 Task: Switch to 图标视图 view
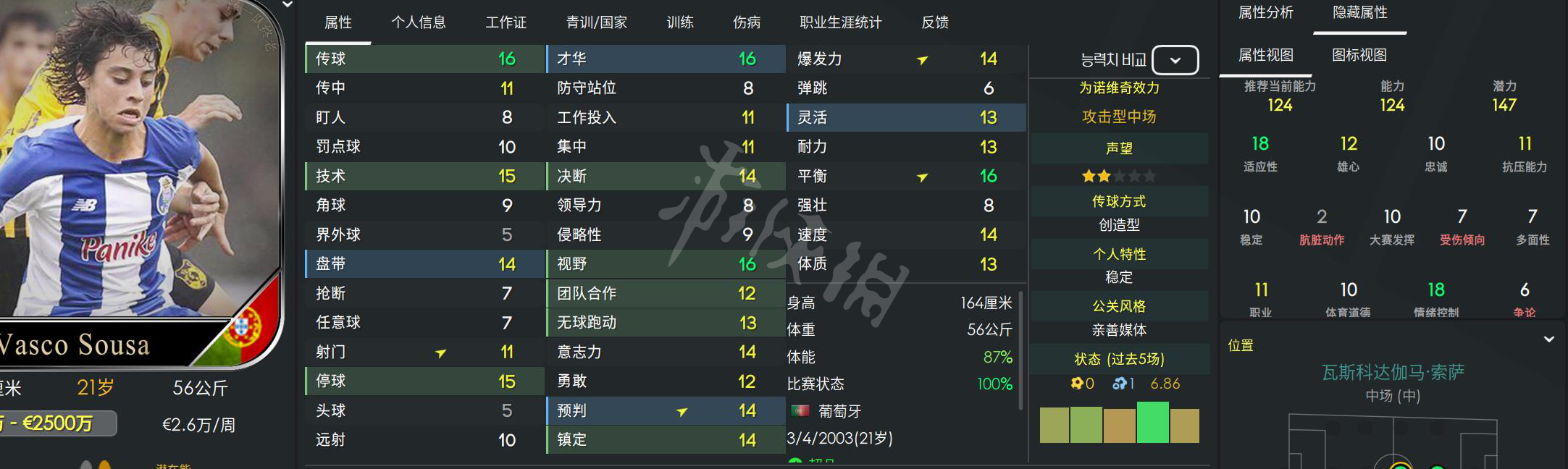(1359, 55)
